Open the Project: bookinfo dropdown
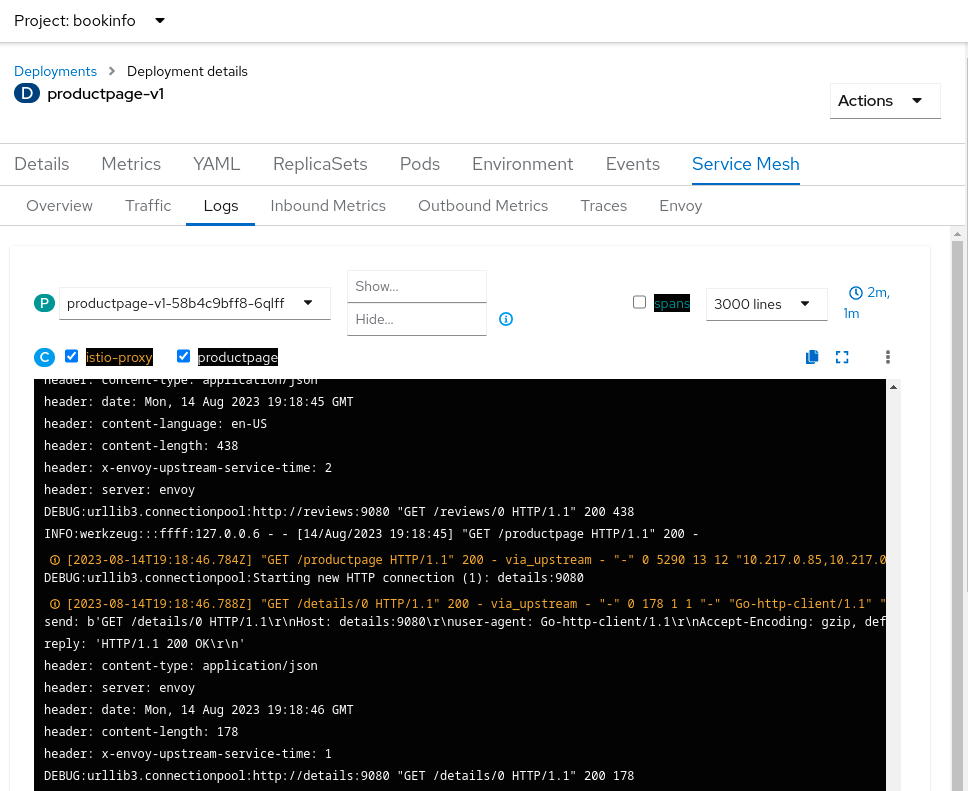This screenshot has height=791, width=968. tap(90, 20)
